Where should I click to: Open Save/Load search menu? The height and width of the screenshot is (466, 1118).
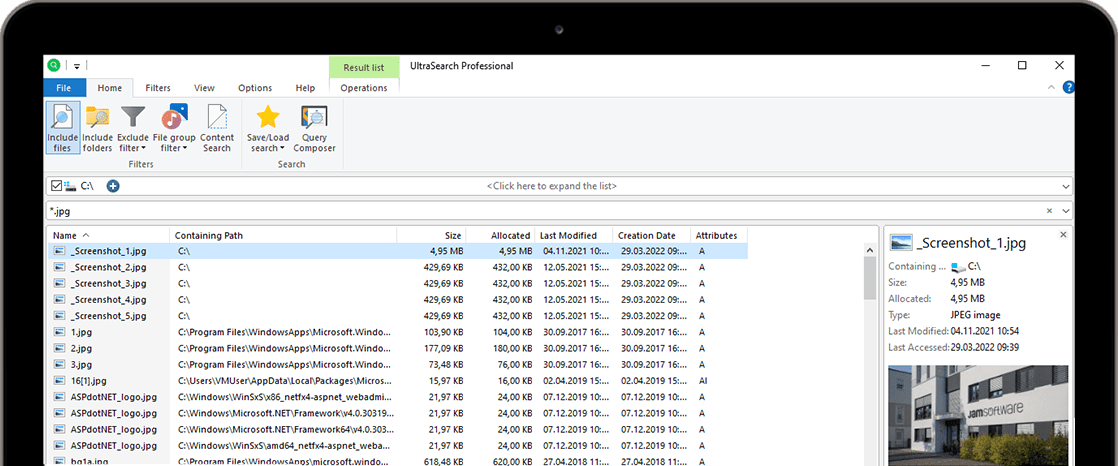[267, 128]
